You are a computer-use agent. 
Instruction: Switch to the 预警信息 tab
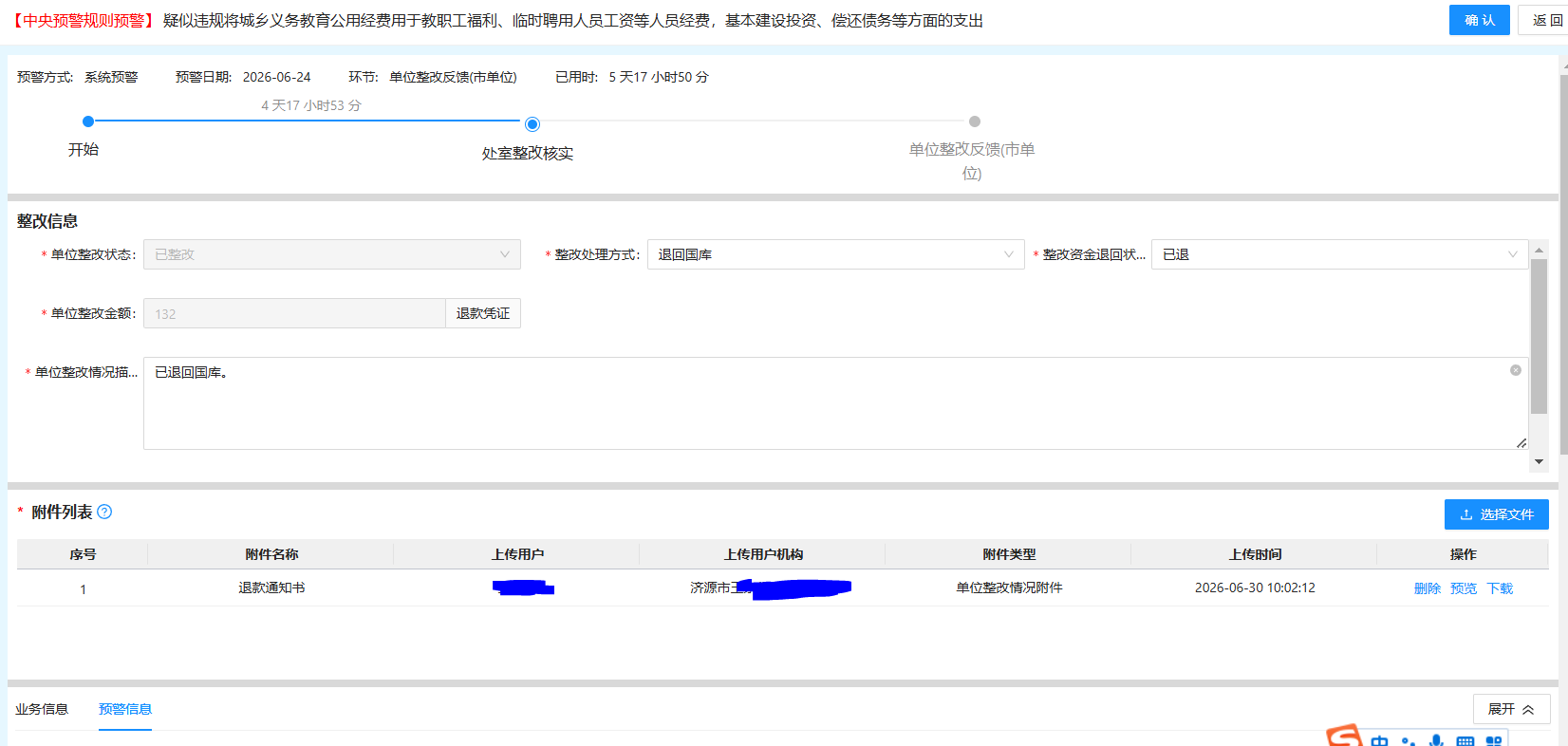point(125,709)
